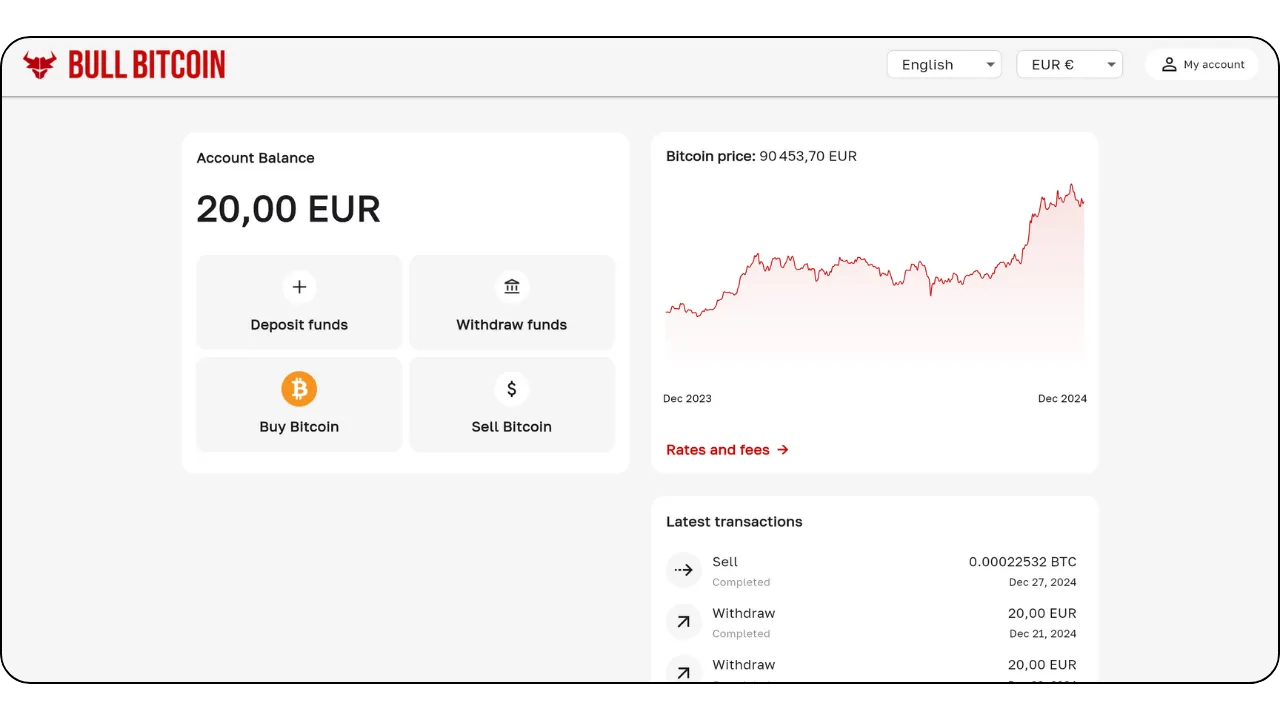Click the Deposit funds label
The width and height of the screenshot is (1280, 720).
click(299, 325)
